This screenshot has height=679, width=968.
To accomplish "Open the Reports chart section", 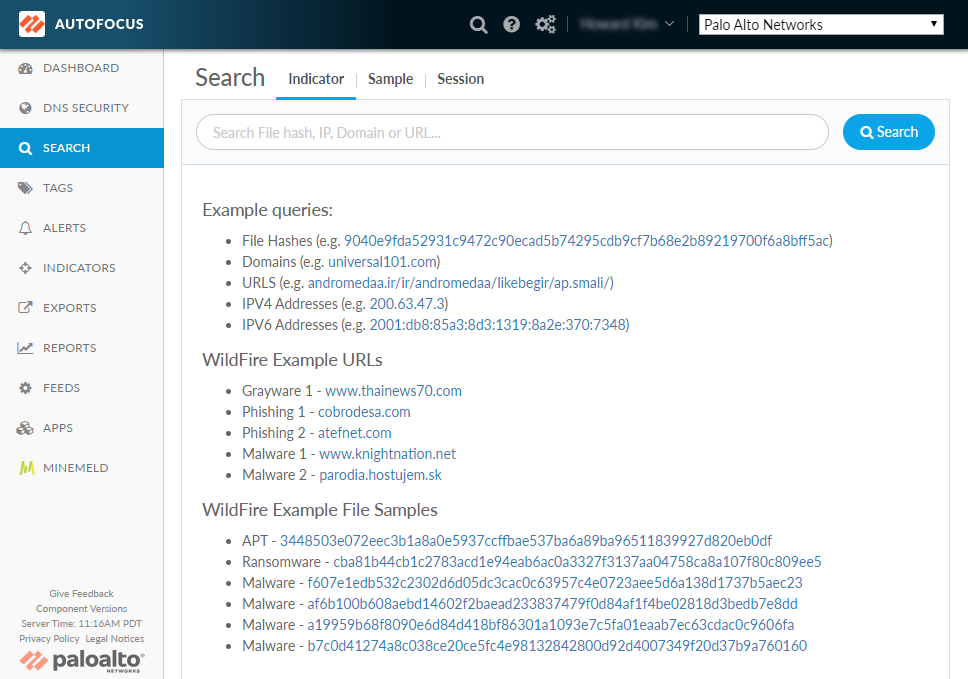I will click(x=69, y=348).
